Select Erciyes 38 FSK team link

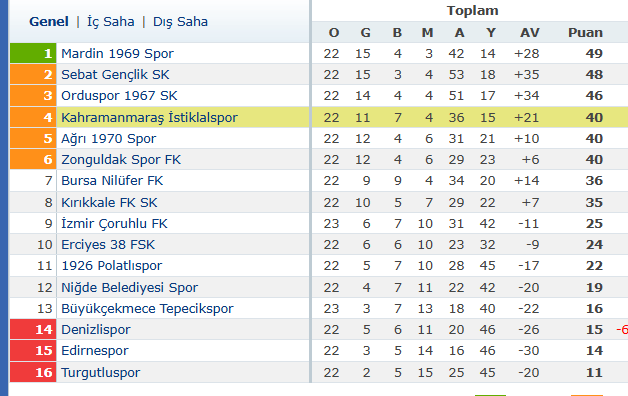click(x=108, y=245)
